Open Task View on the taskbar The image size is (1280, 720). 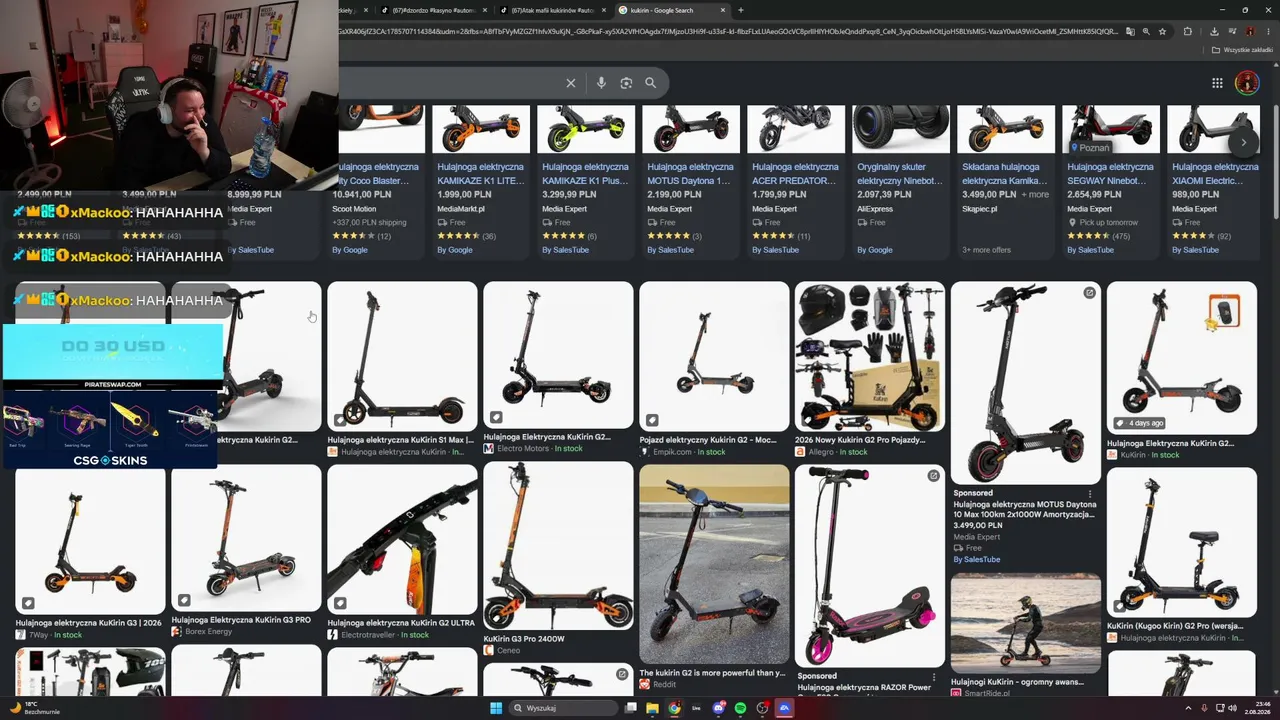(x=630, y=708)
